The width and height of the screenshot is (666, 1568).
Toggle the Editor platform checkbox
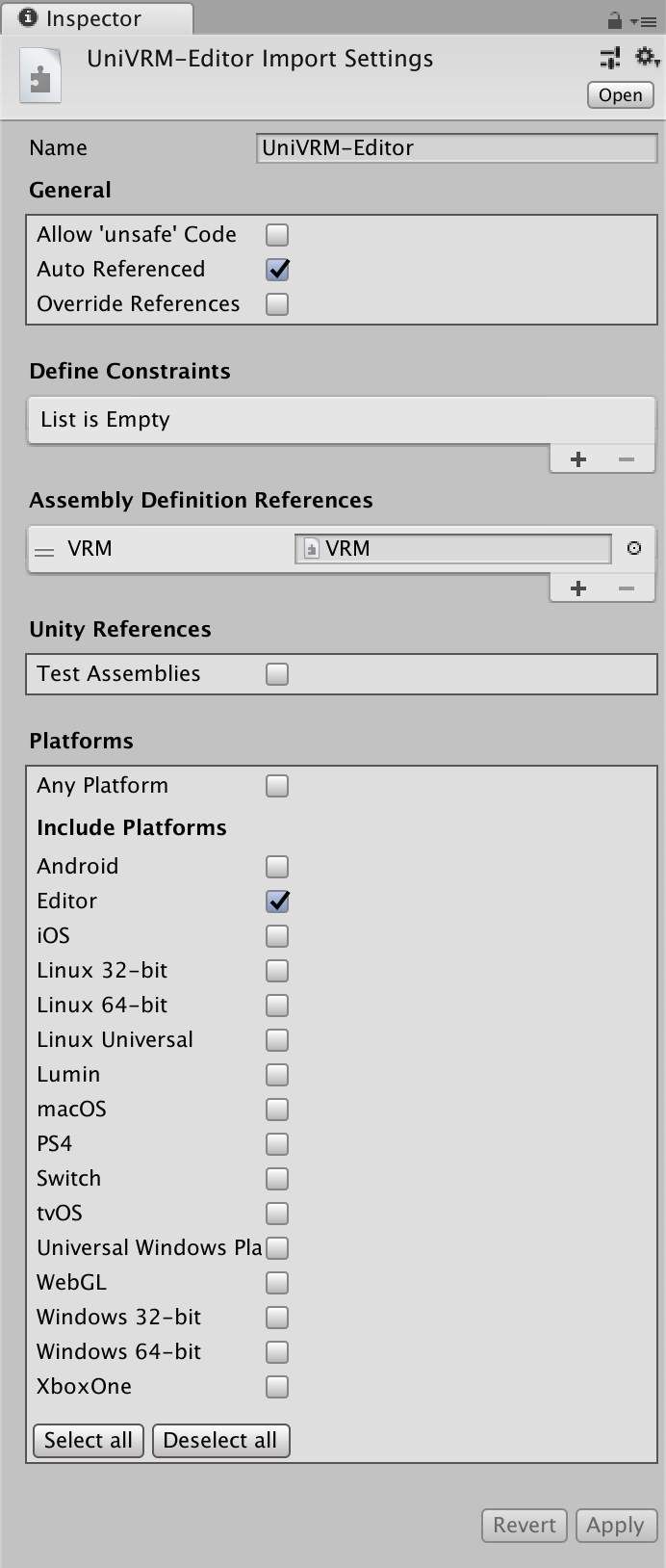[277, 902]
